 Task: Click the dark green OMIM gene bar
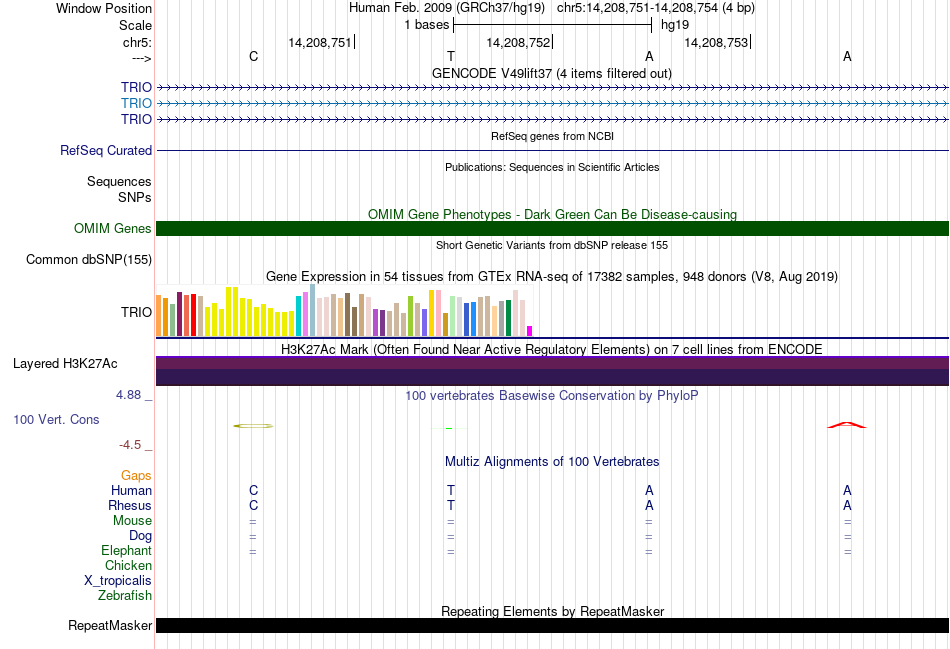[x=552, y=228]
